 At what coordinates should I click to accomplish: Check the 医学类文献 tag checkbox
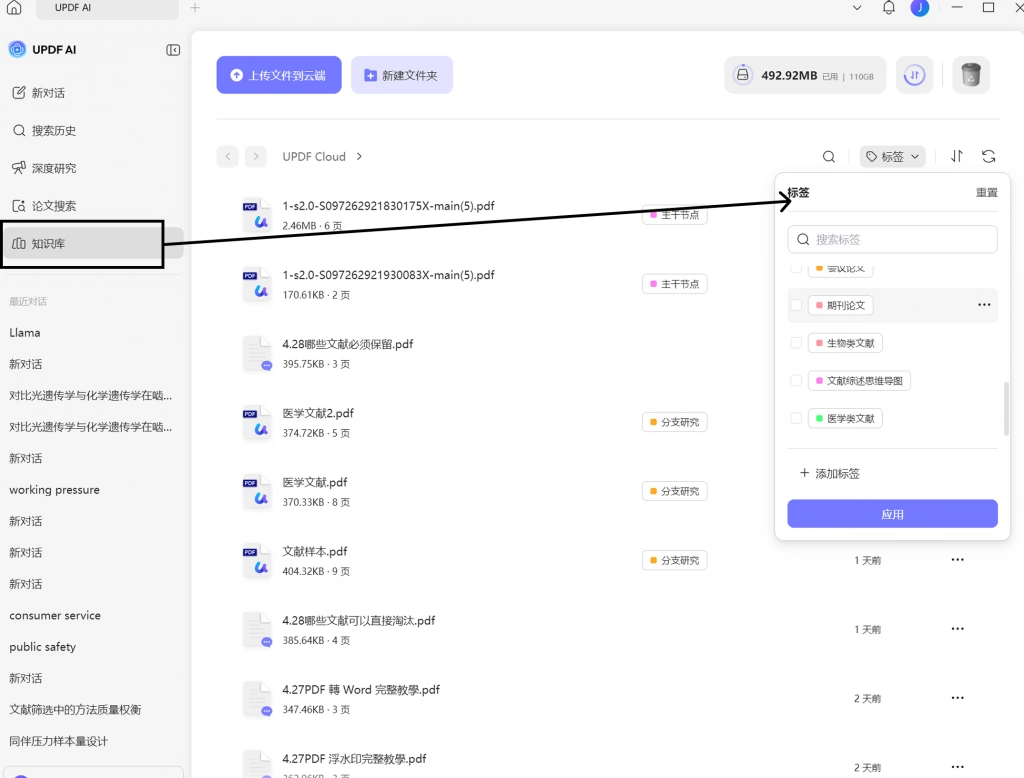(796, 418)
